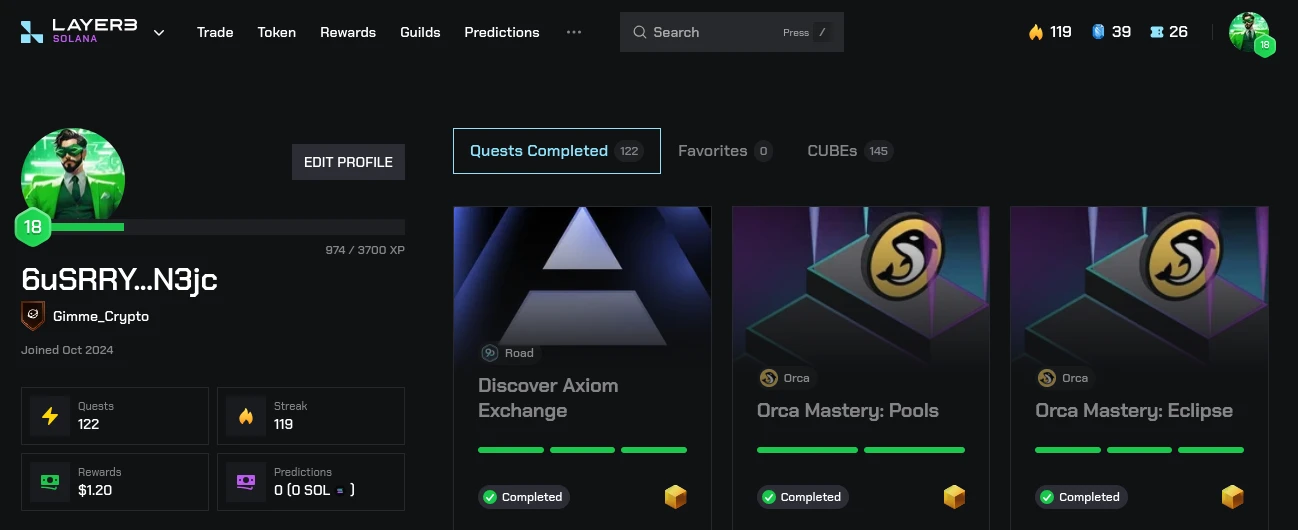Switch to the CUBEs tab
This screenshot has height=530, width=1298.
pos(849,151)
